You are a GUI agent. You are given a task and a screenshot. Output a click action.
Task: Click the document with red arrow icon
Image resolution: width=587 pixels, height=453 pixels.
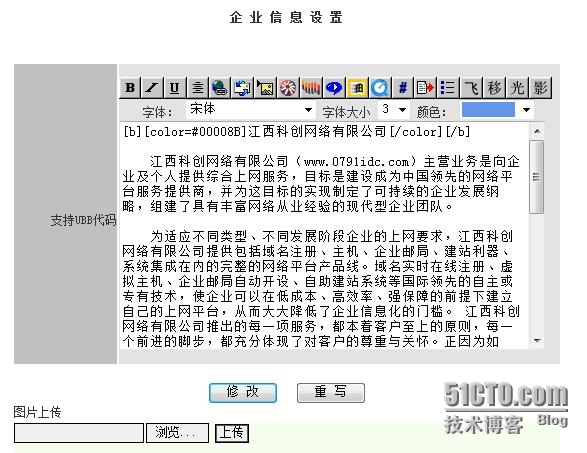426,88
